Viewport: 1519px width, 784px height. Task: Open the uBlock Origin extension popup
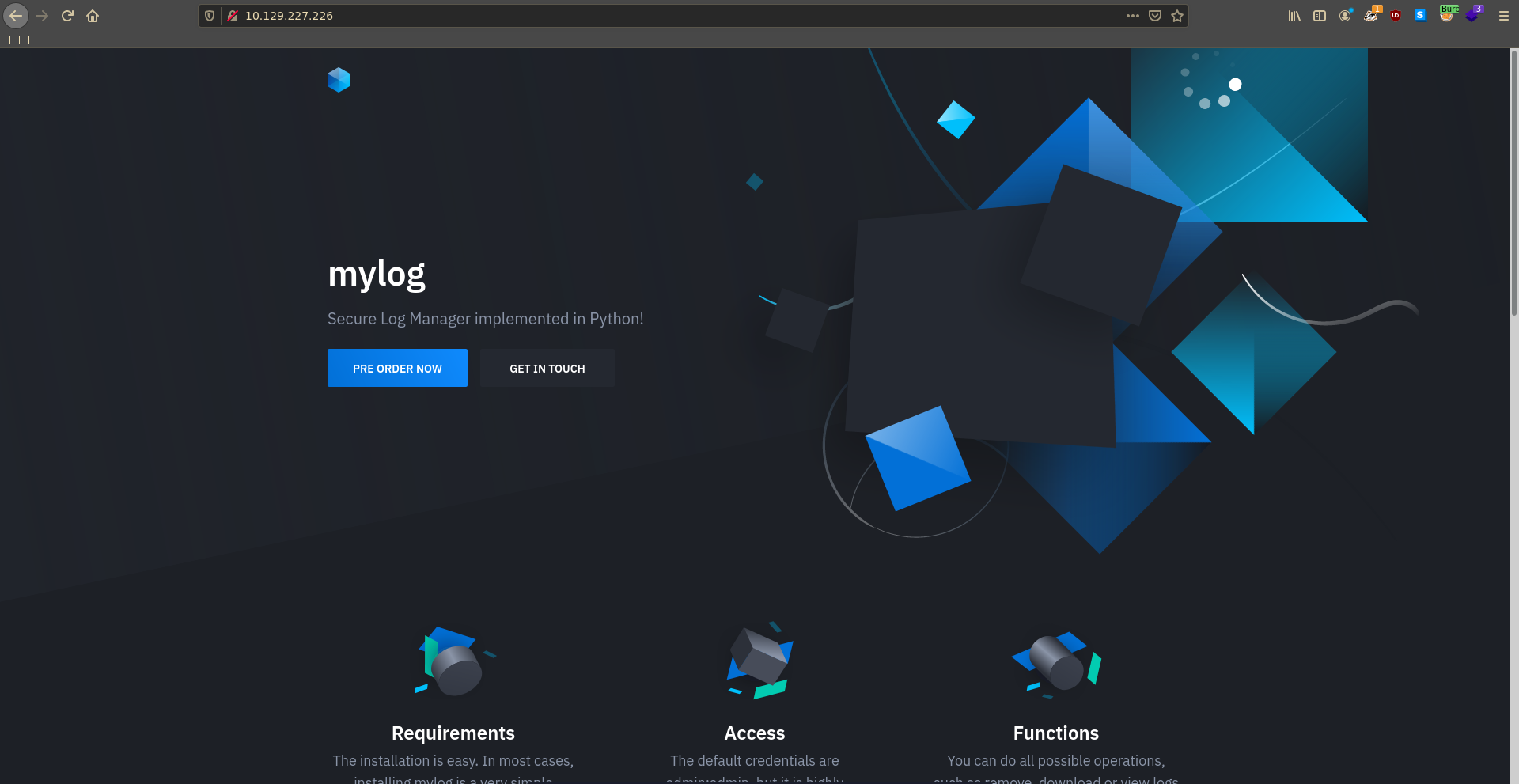pos(1396,16)
